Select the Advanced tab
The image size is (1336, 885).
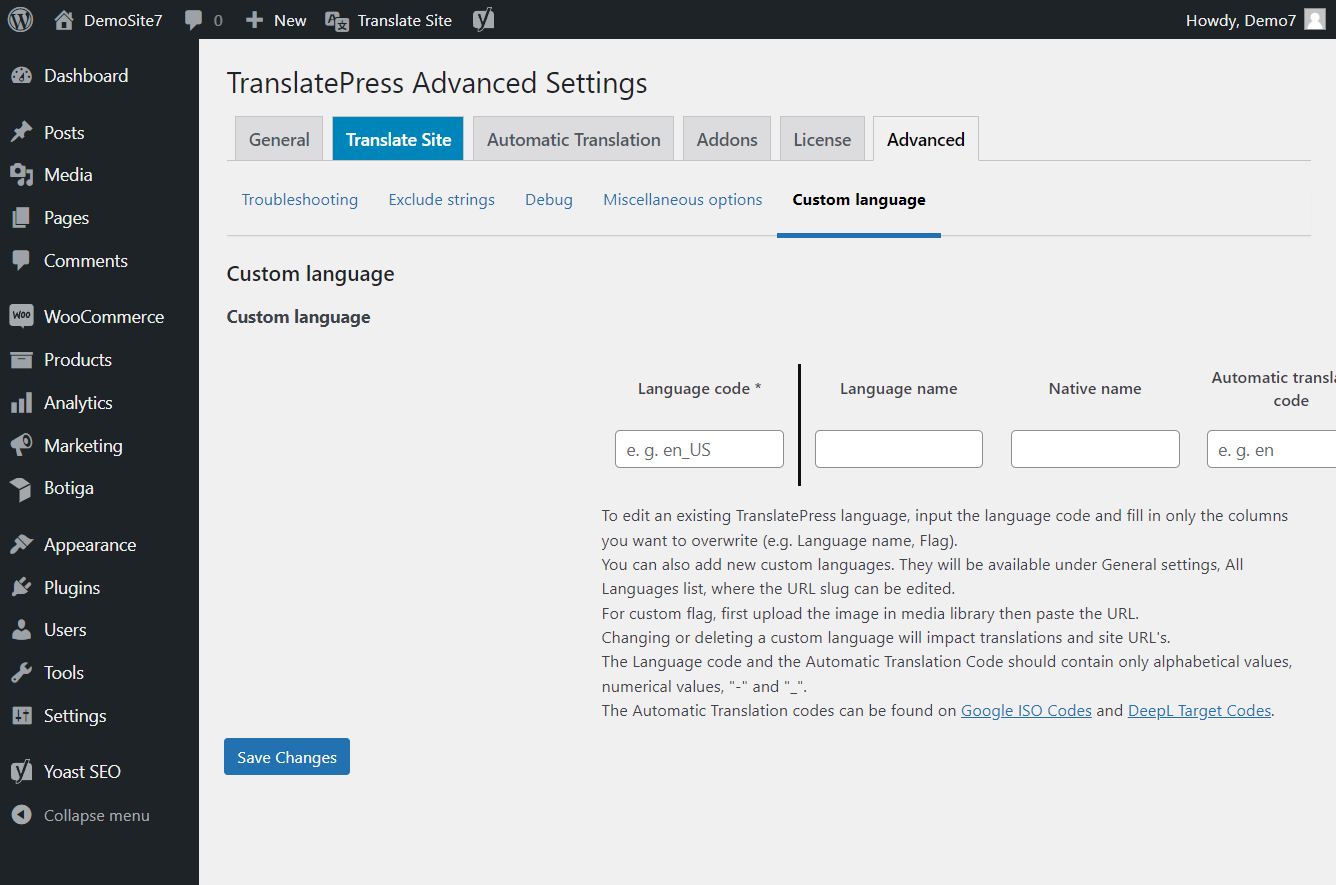[x=926, y=139]
